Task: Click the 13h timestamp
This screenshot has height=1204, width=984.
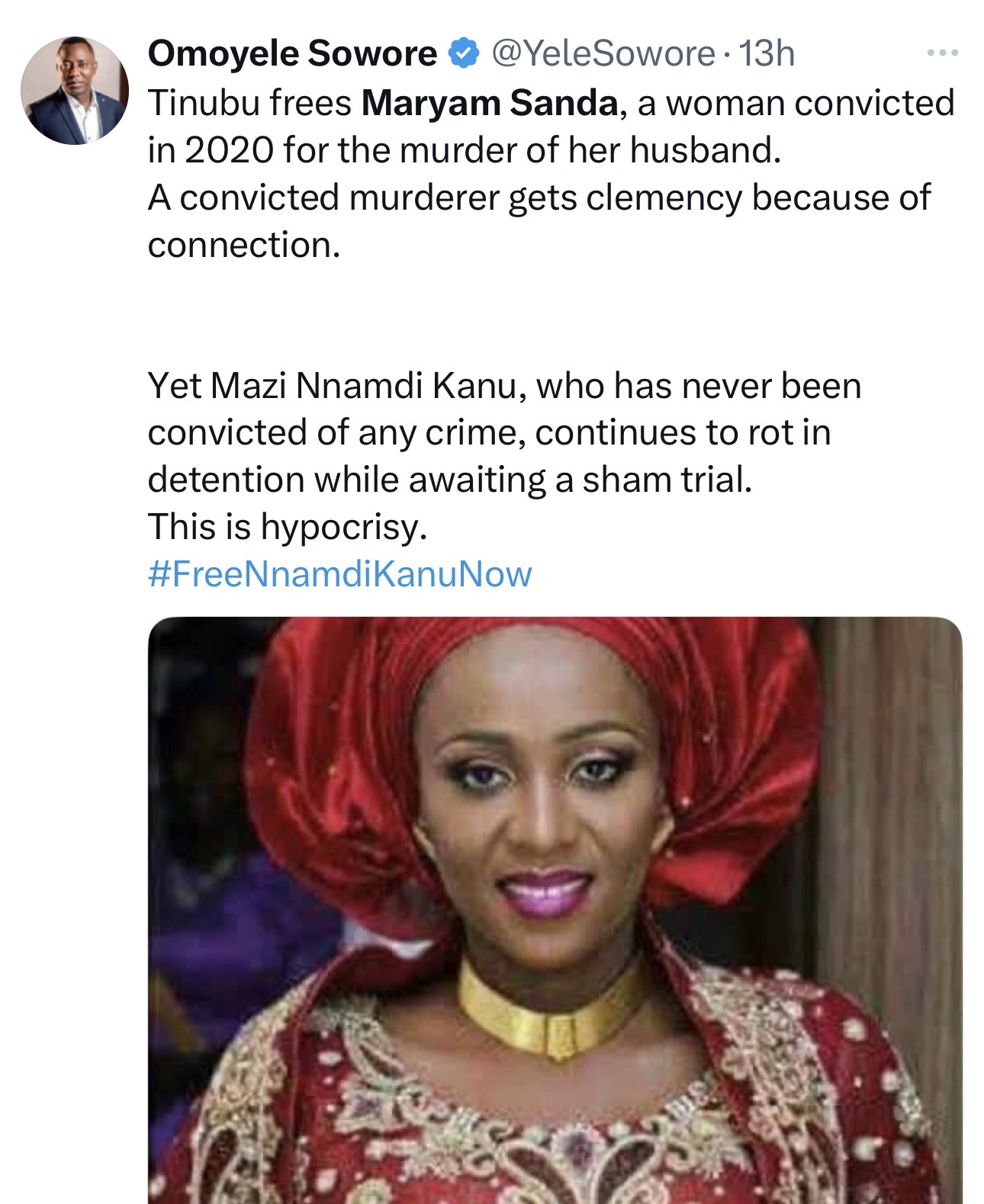Action: click(767, 53)
